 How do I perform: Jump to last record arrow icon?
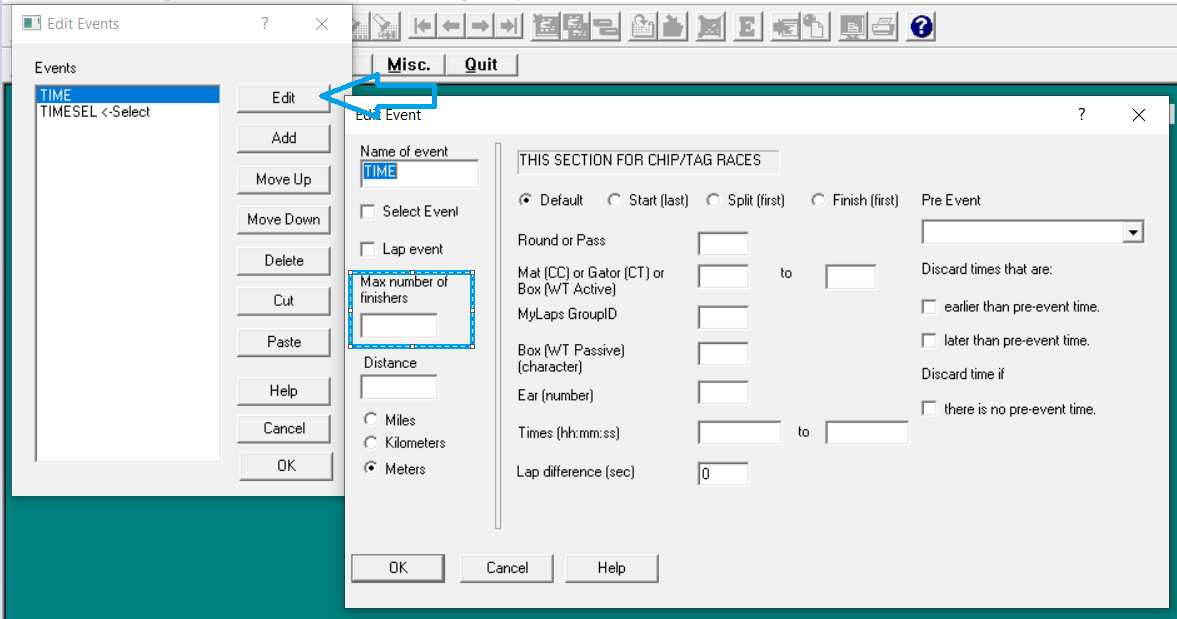509,27
